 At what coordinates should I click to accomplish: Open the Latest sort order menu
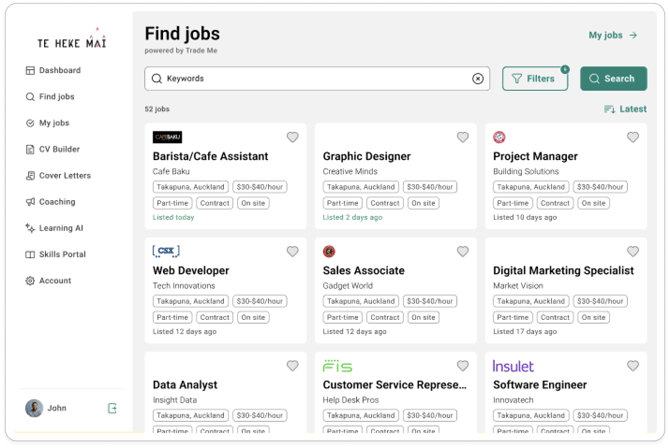[625, 109]
